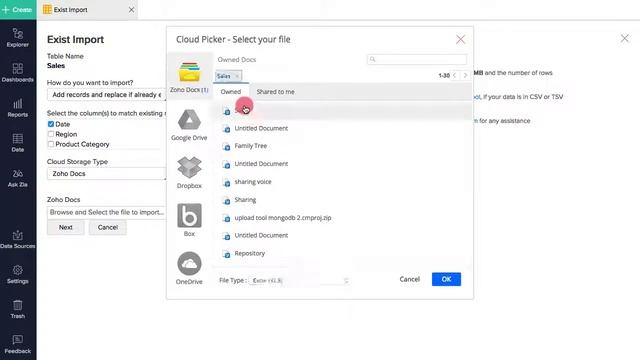
Task: Switch to the Shared to me tab
Action: 276,92
